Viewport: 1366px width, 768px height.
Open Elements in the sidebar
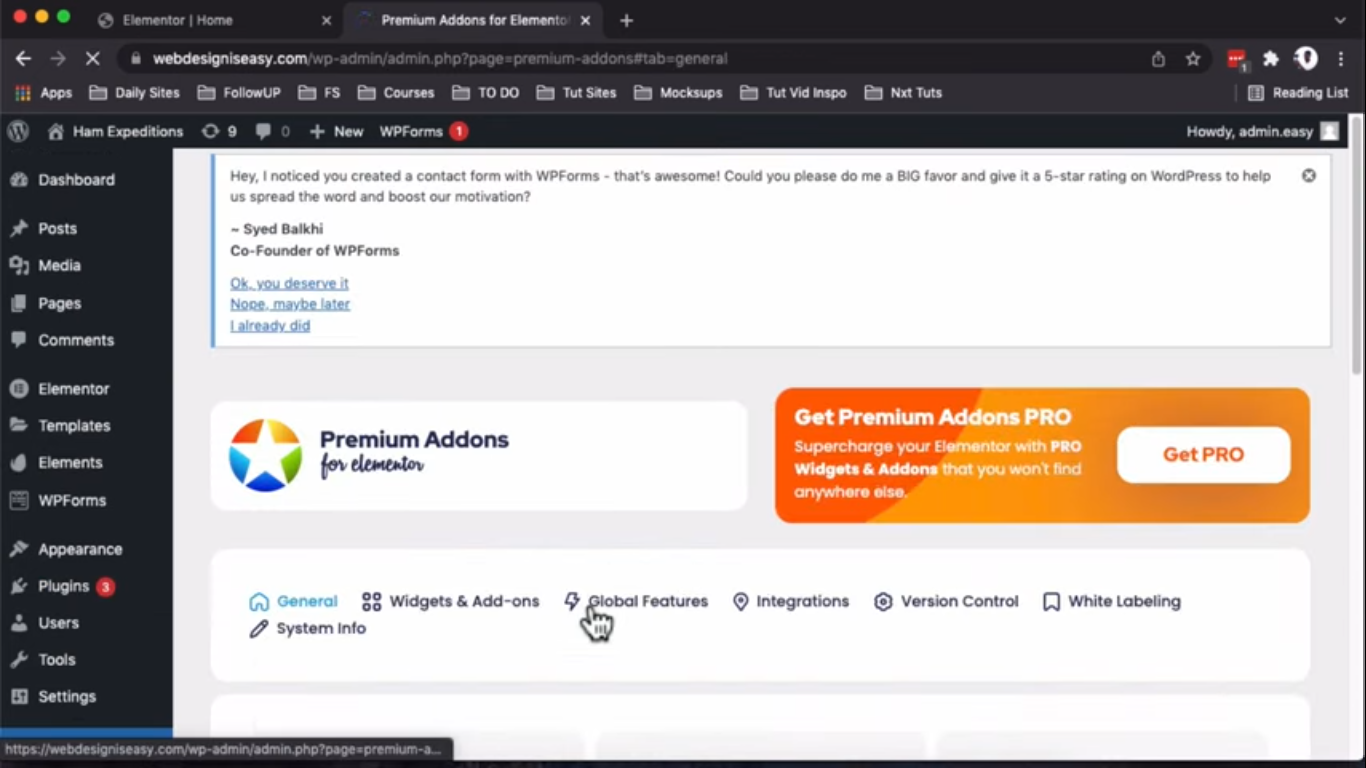[86, 462]
